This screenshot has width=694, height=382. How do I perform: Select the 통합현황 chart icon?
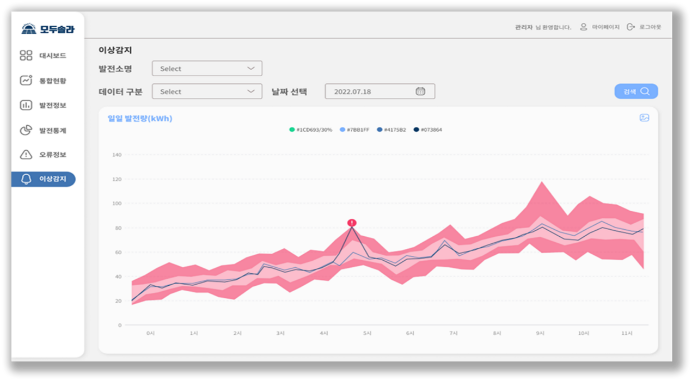coord(26,80)
